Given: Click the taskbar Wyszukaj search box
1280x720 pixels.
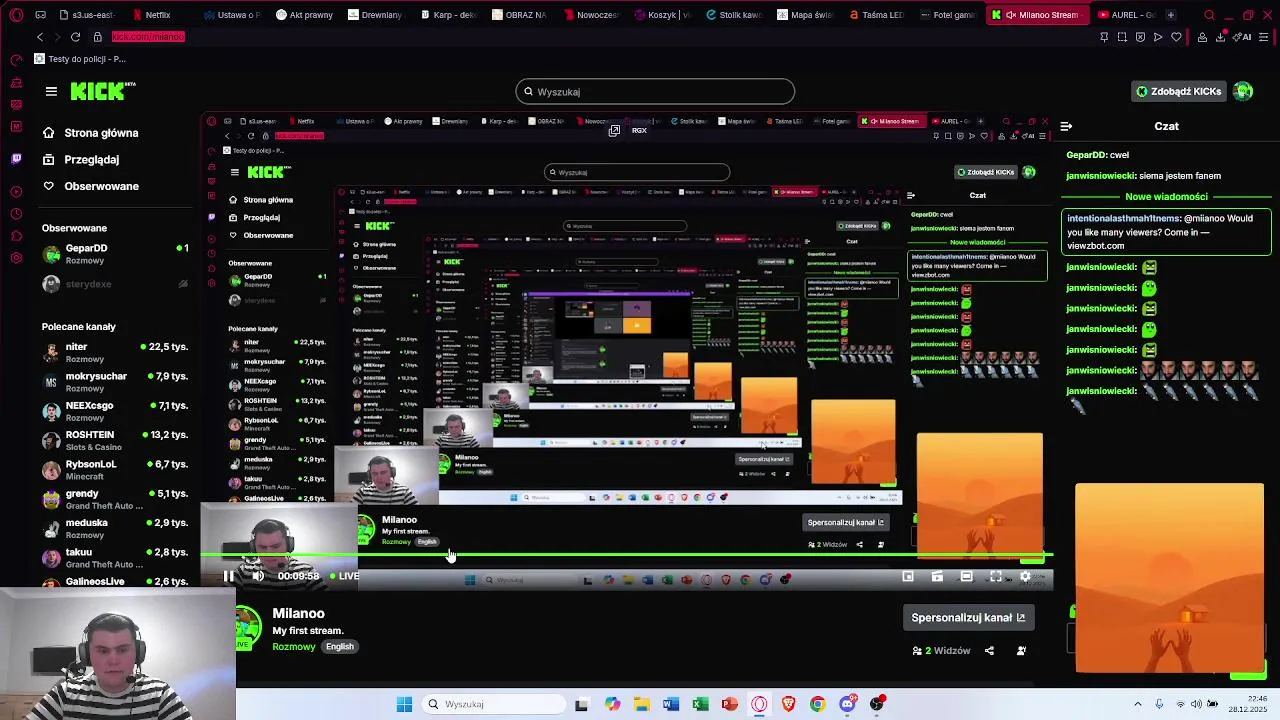Looking at the screenshot, I should click(493, 704).
